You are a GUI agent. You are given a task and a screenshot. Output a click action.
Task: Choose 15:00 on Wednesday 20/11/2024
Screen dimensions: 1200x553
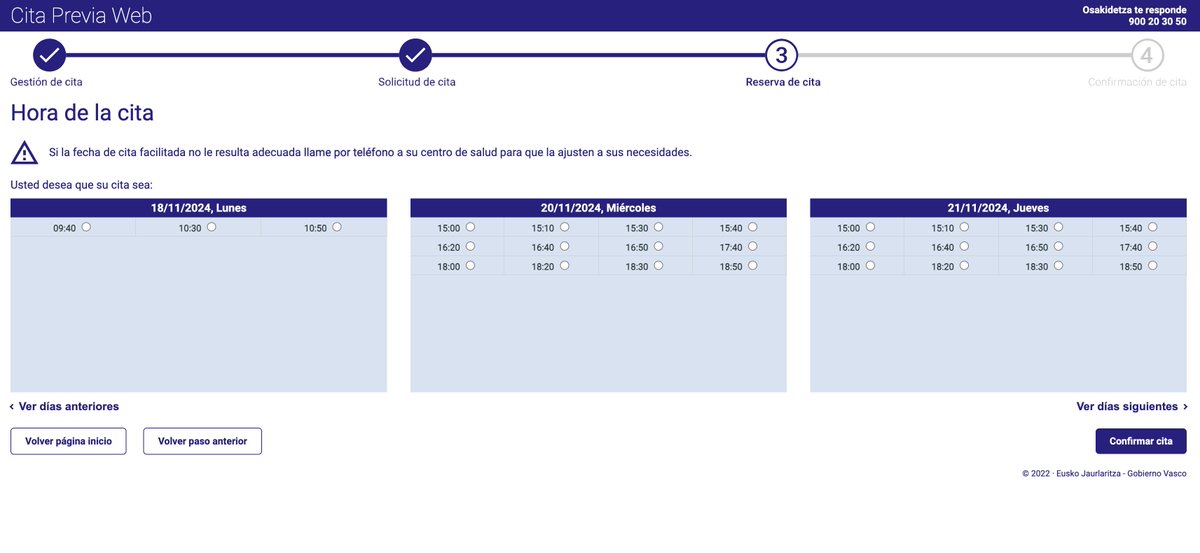point(470,227)
